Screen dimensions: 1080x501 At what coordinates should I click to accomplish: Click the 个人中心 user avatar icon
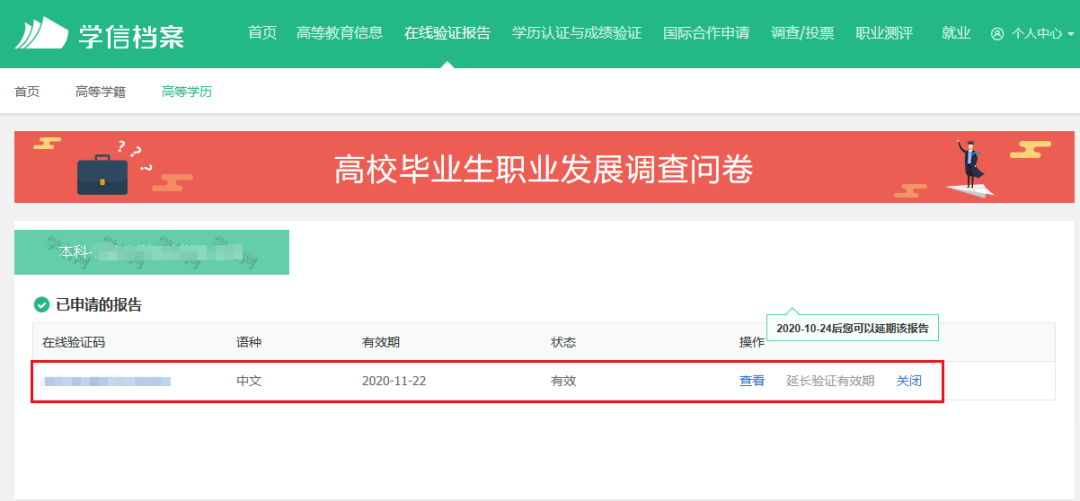click(x=997, y=34)
